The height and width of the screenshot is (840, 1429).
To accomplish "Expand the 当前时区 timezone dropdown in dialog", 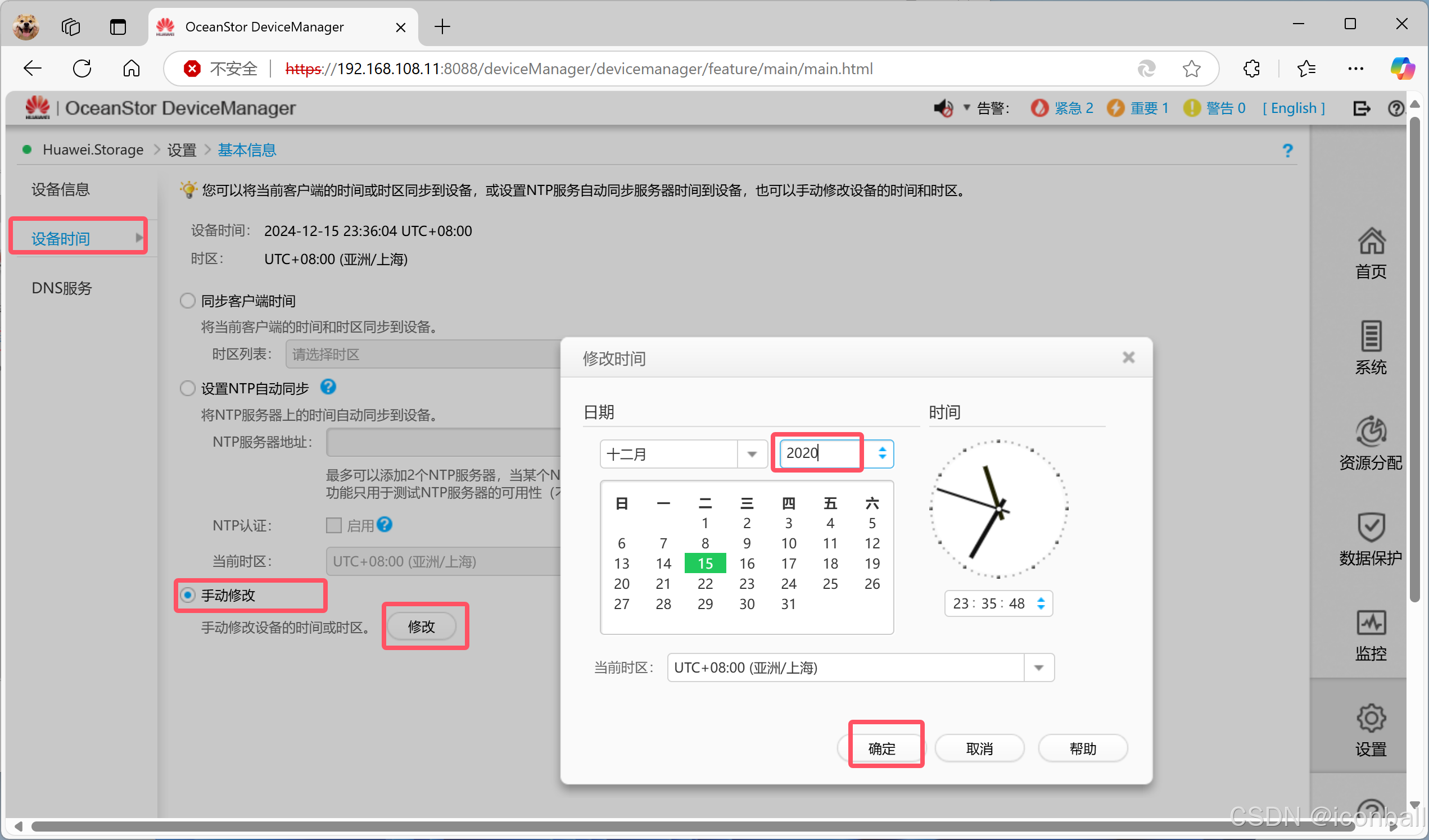I will tap(1038, 668).
